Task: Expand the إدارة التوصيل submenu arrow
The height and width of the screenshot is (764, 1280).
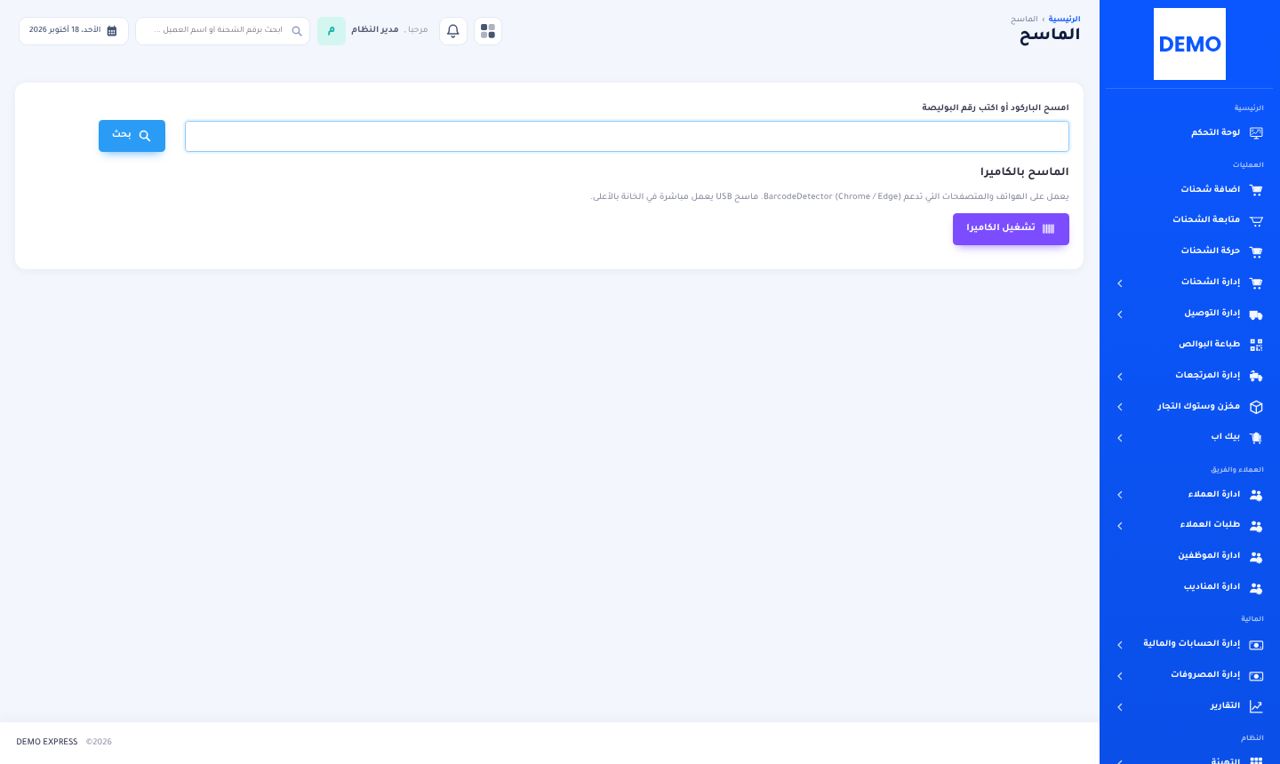Action: pyautogui.click(x=1120, y=315)
